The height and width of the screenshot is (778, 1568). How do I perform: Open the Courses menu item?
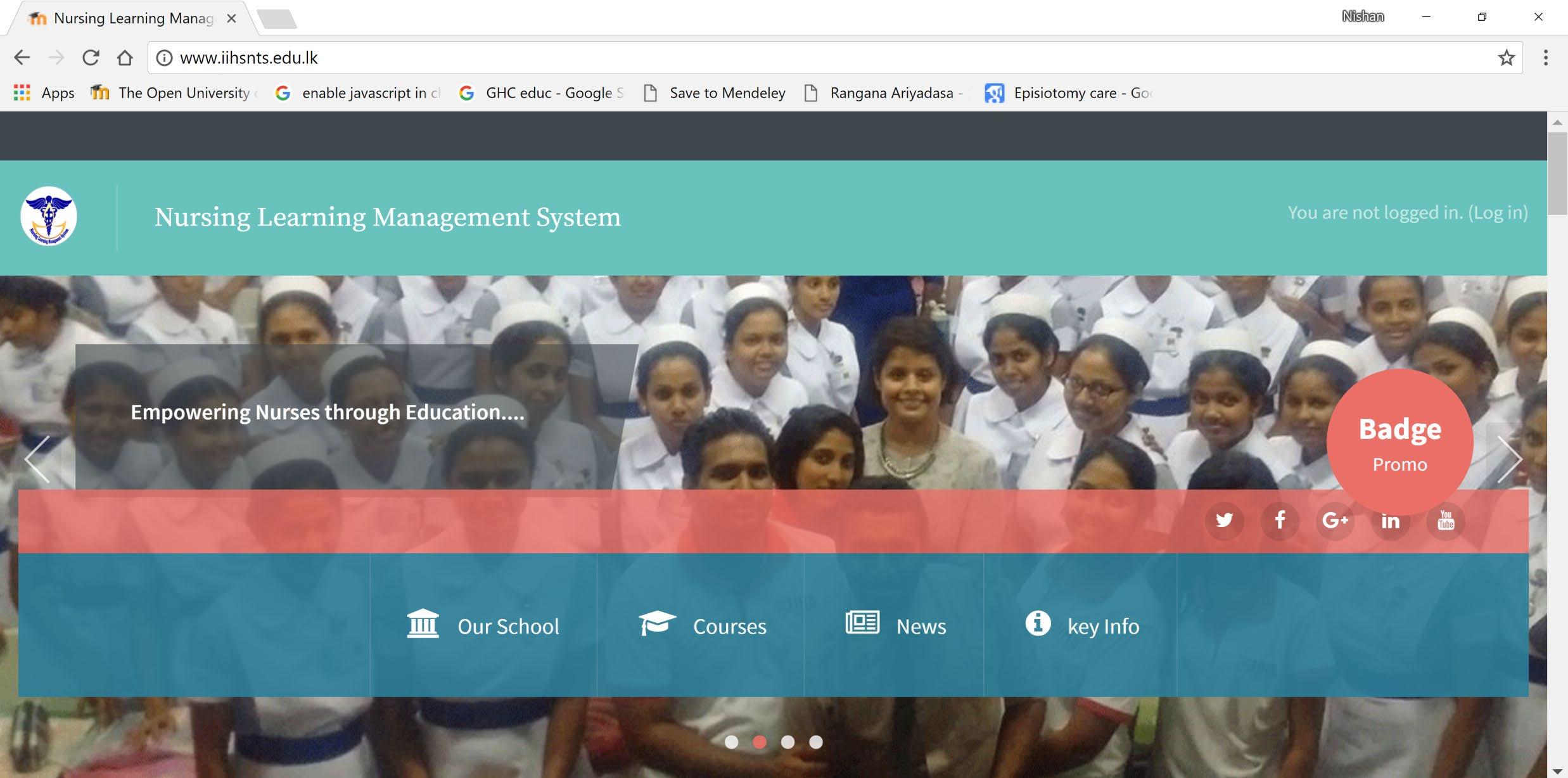point(702,626)
